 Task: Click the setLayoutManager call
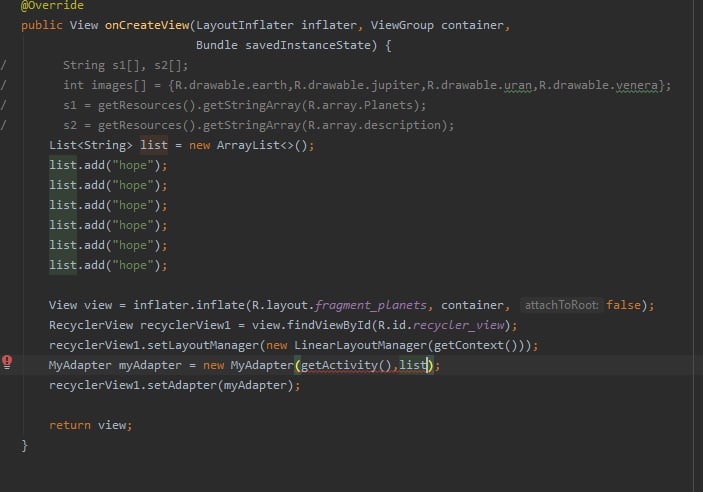[x=203, y=345]
